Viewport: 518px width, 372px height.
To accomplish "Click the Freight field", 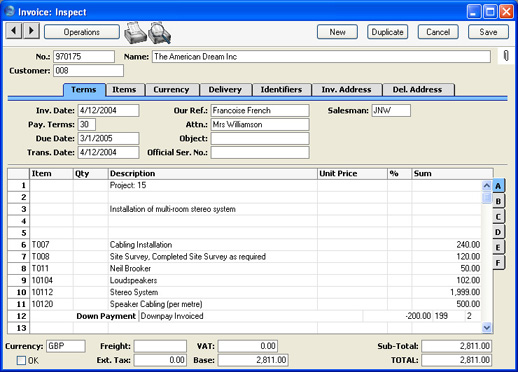I will point(160,346).
